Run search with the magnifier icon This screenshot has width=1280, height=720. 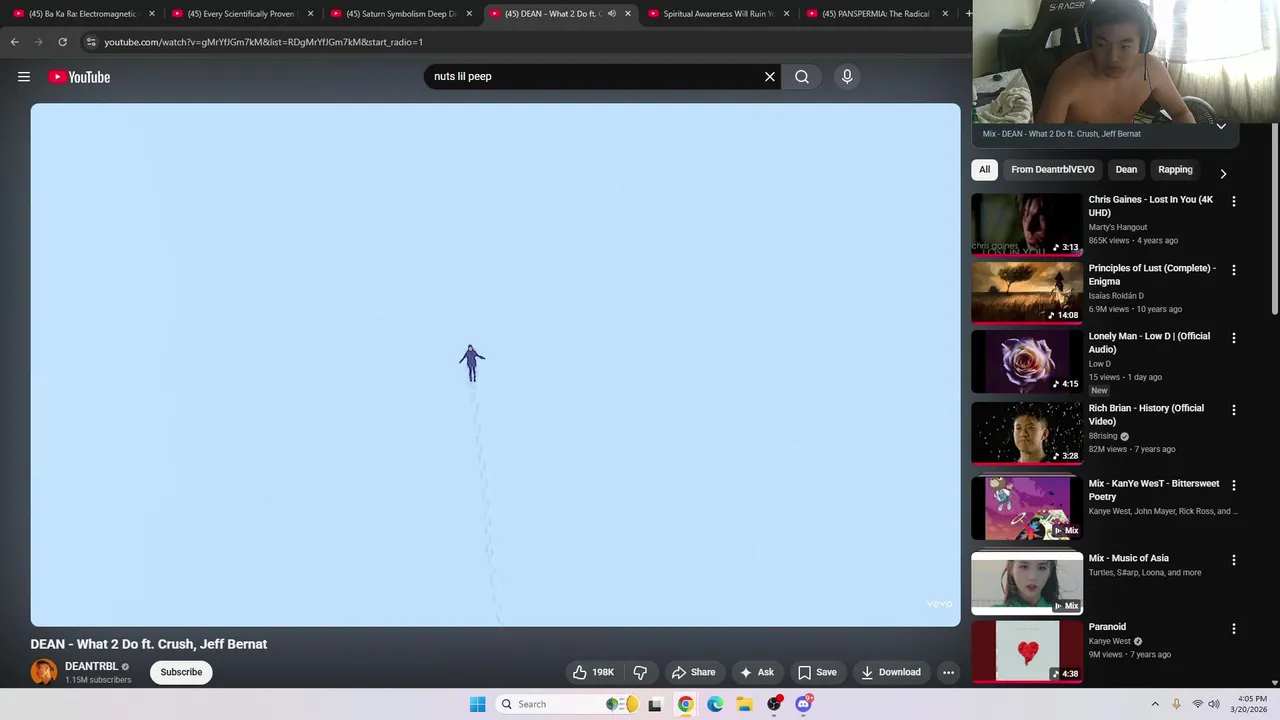802,77
